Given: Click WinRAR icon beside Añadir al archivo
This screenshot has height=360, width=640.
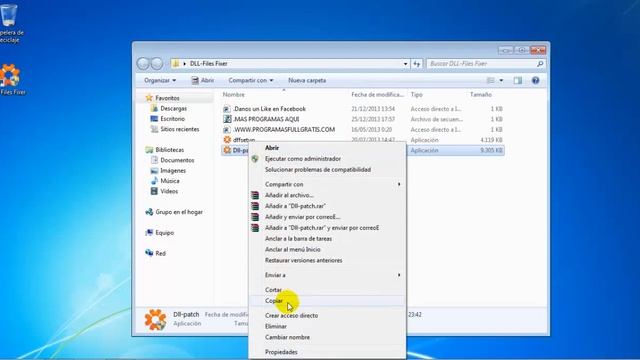Looking at the screenshot, I should (255, 195).
